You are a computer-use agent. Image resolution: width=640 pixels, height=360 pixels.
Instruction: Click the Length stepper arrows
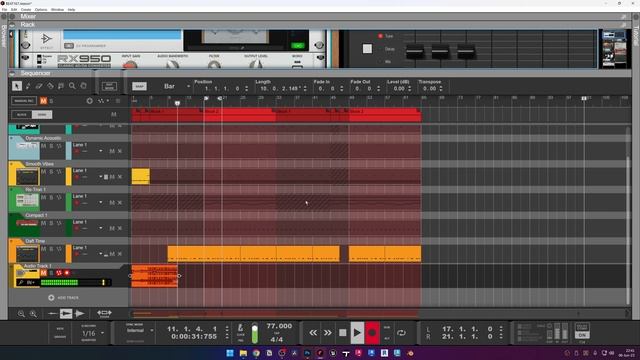[305, 89]
